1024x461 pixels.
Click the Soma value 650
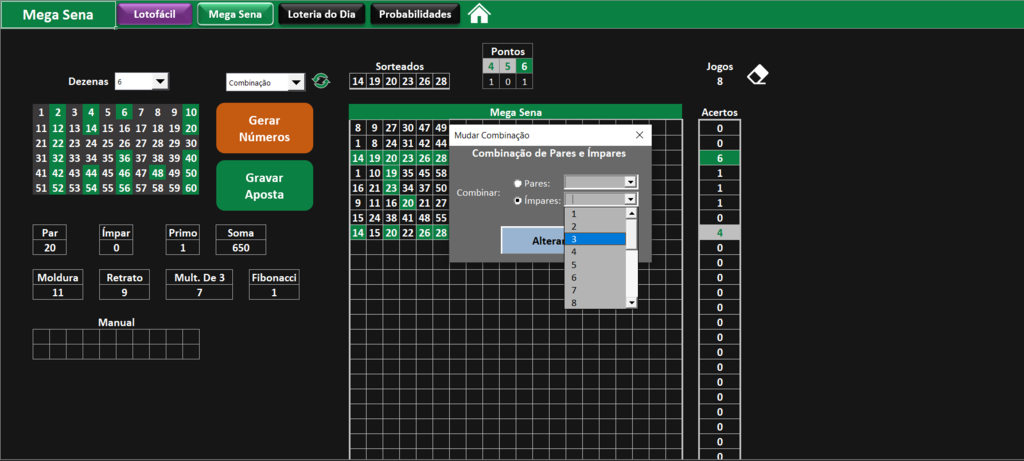[x=242, y=247]
